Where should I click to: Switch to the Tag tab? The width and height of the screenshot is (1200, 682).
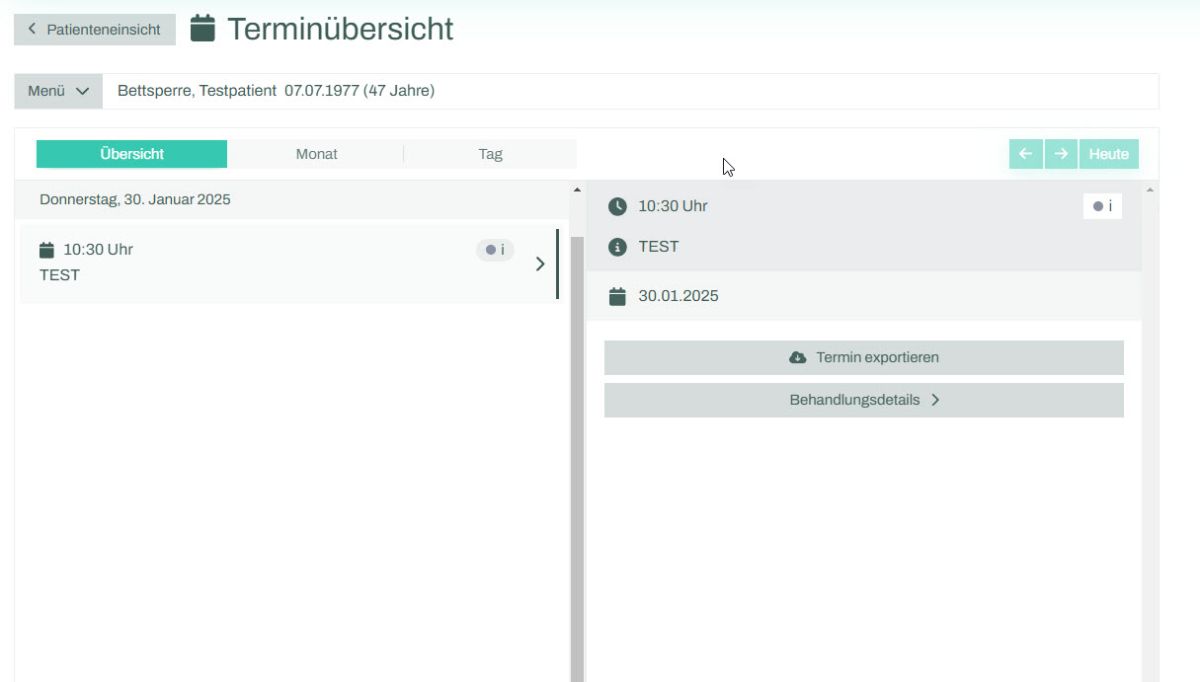(x=490, y=154)
